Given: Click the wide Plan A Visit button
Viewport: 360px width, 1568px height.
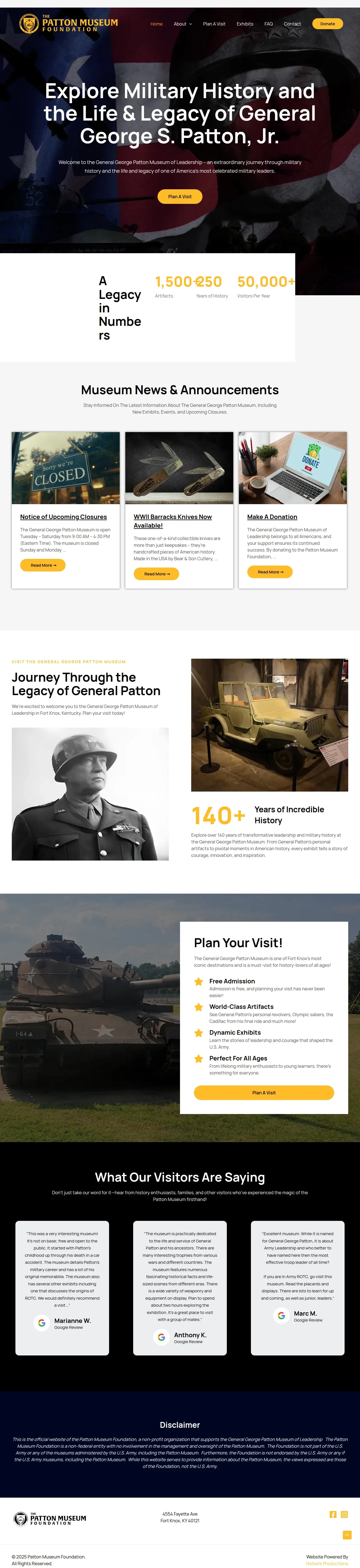Looking at the screenshot, I should click(264, 1093).
